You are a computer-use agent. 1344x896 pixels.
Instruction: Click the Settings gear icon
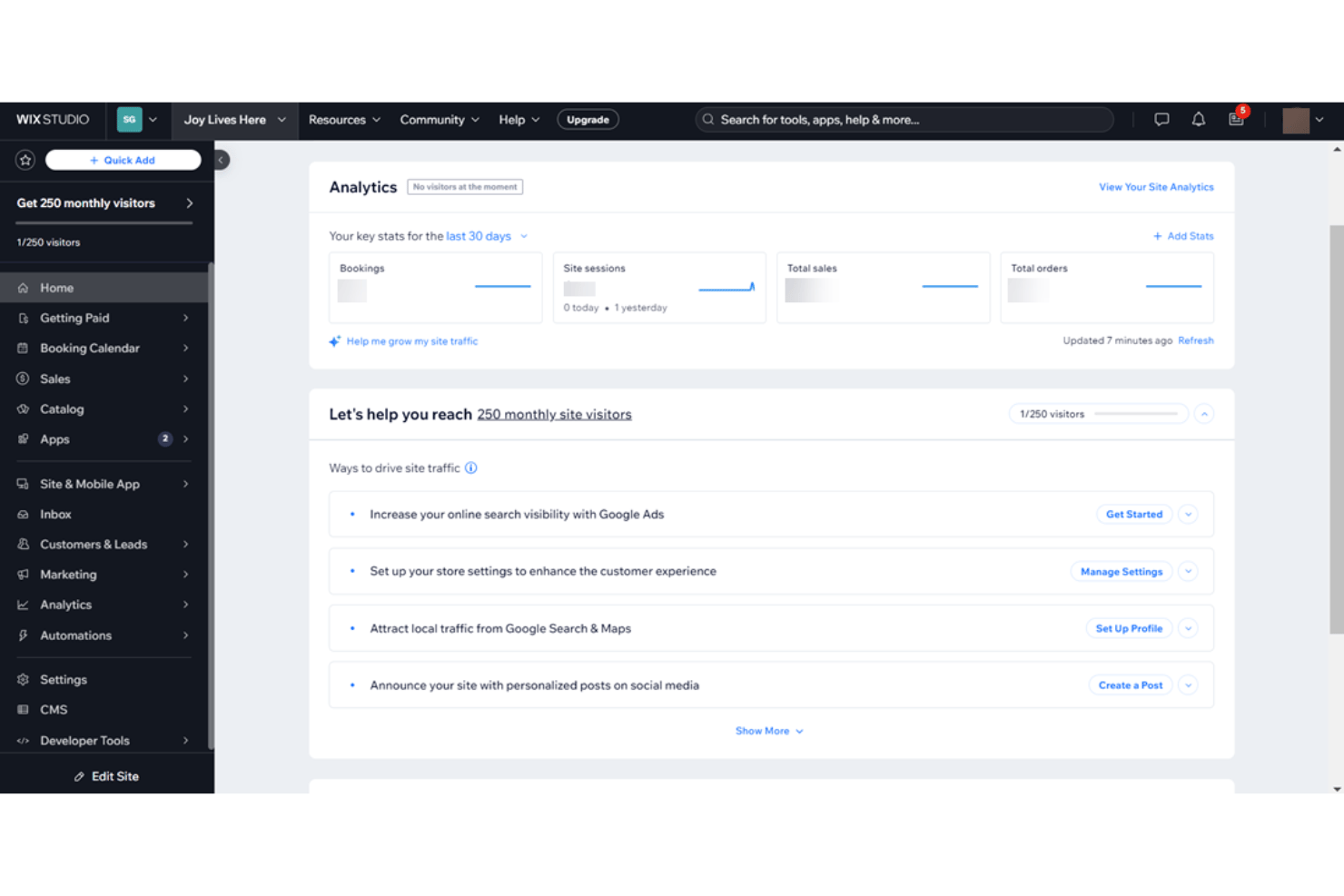pos(23,679)
